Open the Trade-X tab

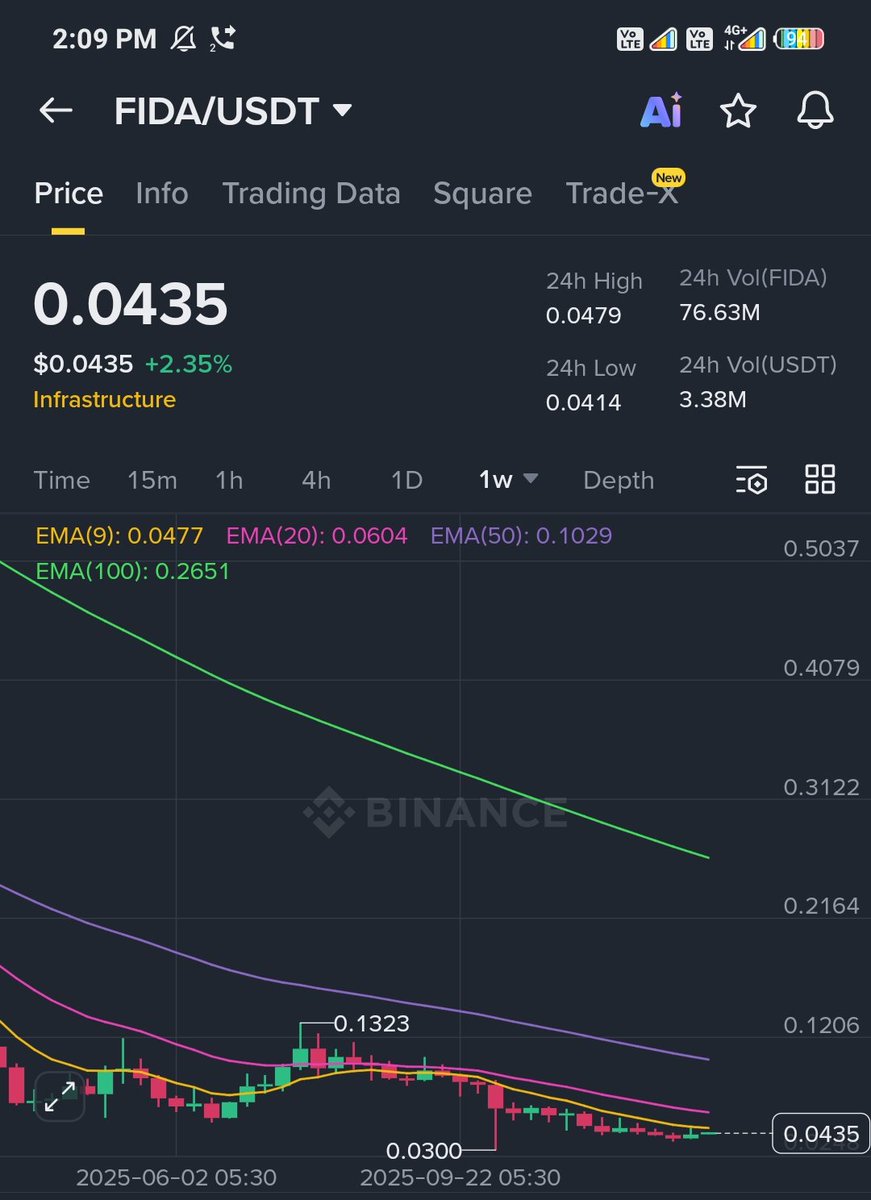(622, 193)
